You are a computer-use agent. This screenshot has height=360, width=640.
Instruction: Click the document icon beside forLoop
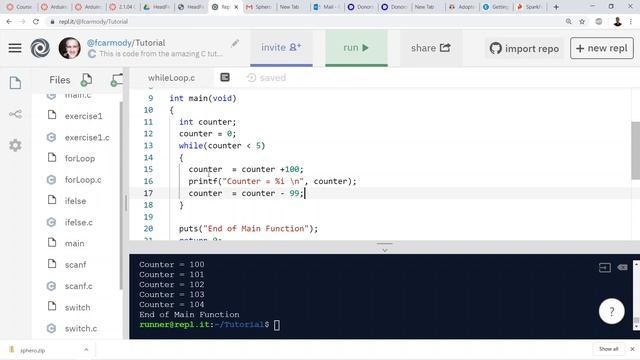[52, 158]
